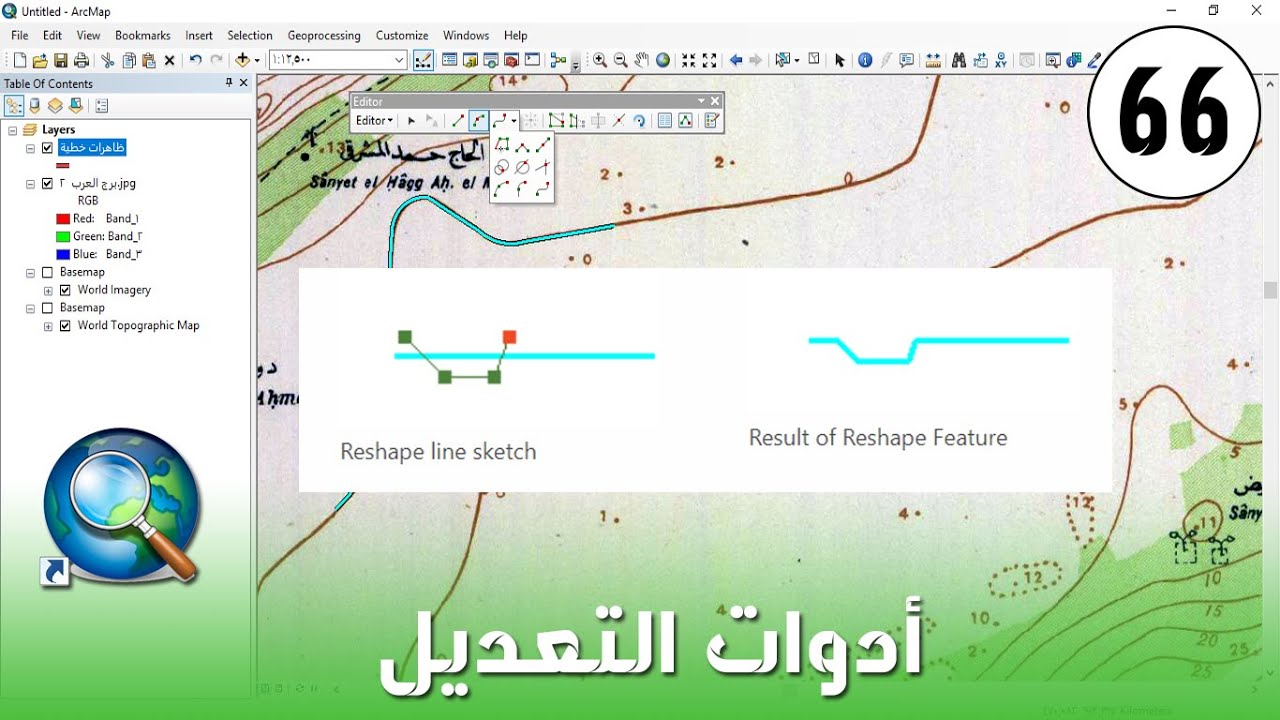1280x720 pixels.
Task: Open a map with the Open folder icon
Action: click(x=40, y=60)
